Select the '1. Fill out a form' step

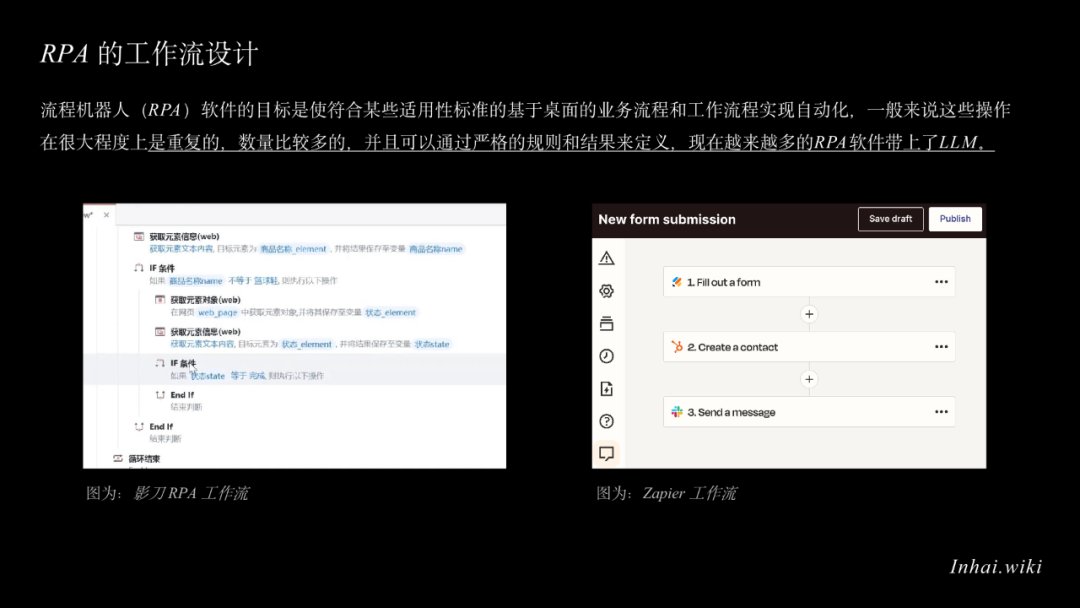(x=809, y=282)
